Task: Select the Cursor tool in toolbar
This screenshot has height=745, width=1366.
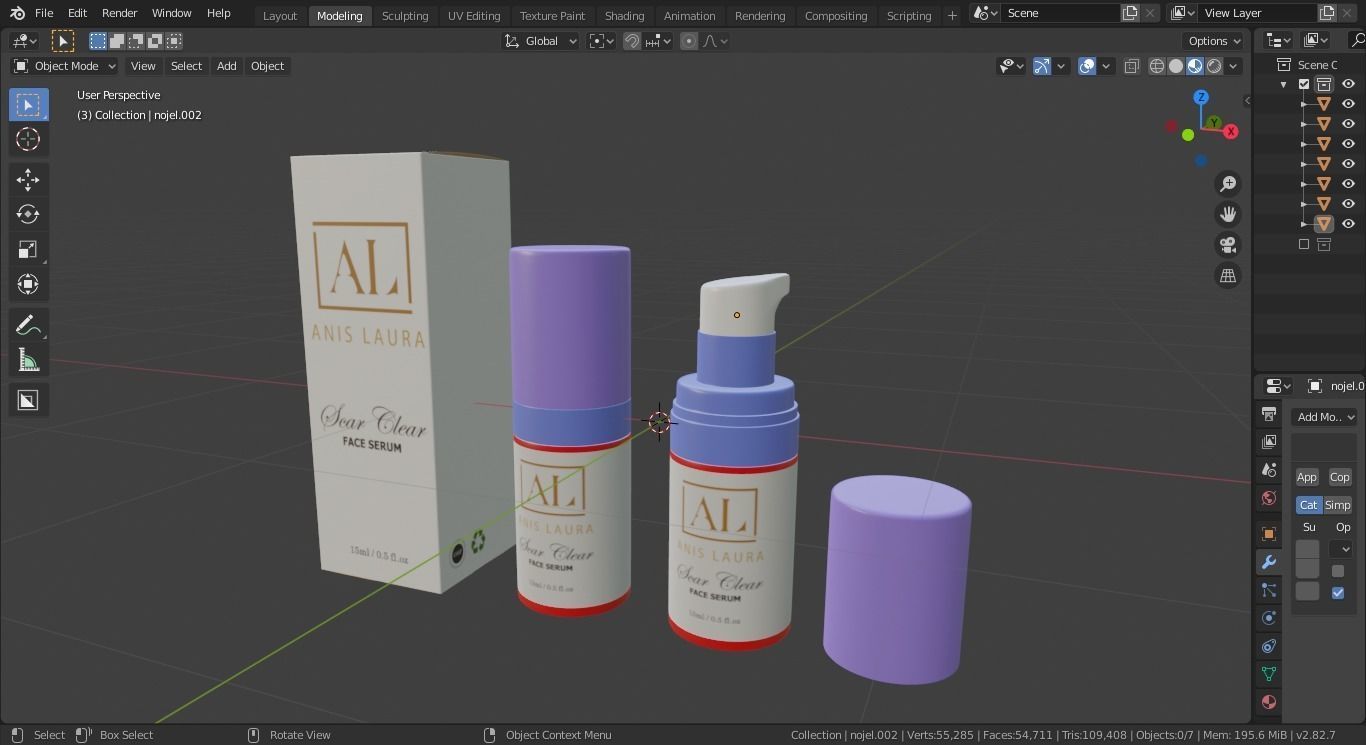Action: (28, 140)
